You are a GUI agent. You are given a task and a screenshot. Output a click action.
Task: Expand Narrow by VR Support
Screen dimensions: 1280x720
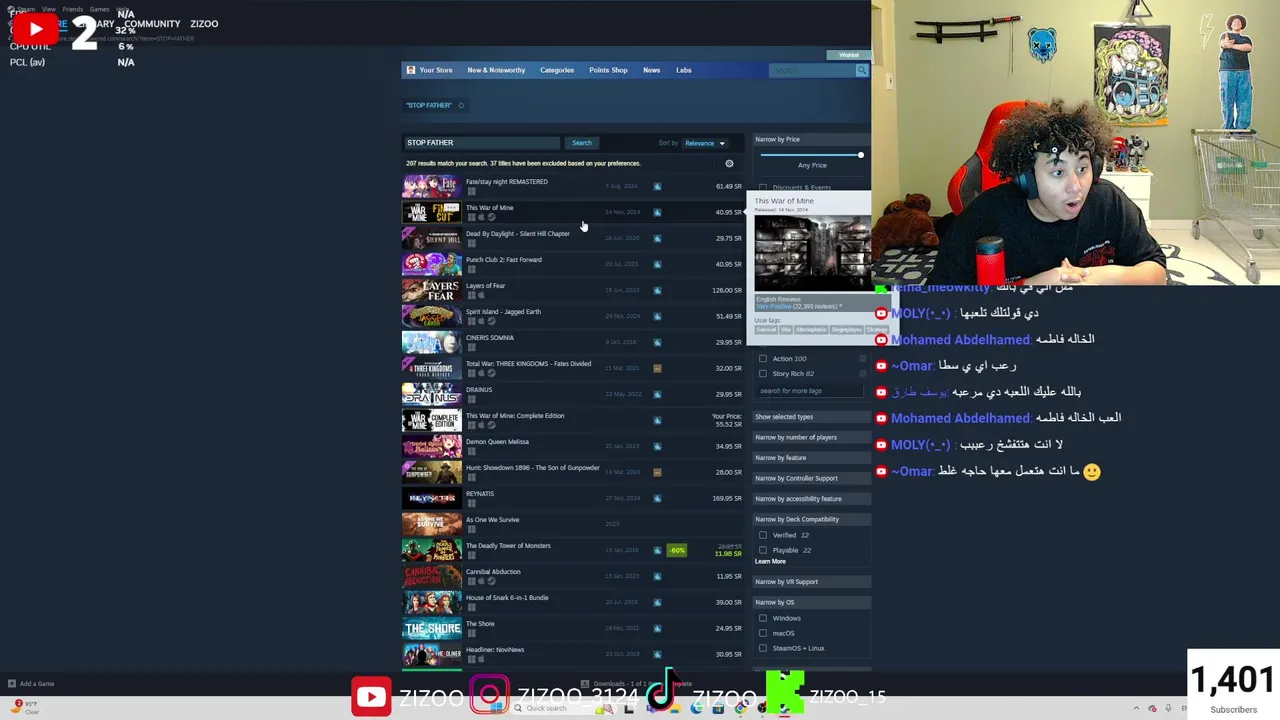pos(812,582)
